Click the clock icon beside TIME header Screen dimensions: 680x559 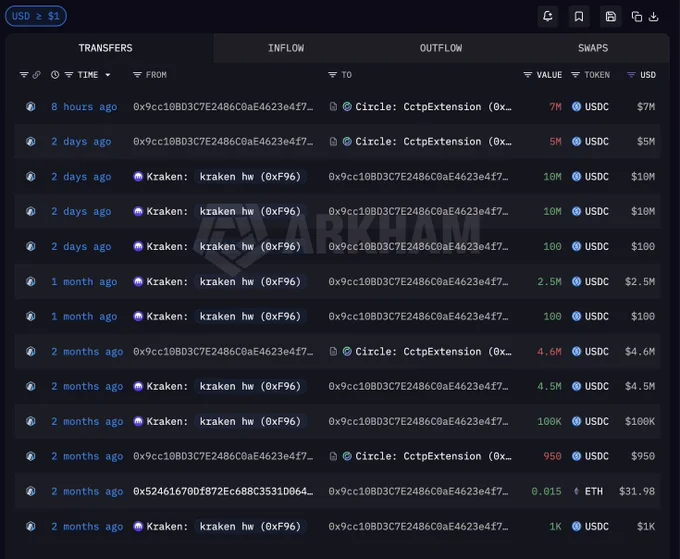pyautogui.click(x=55, y=75)
